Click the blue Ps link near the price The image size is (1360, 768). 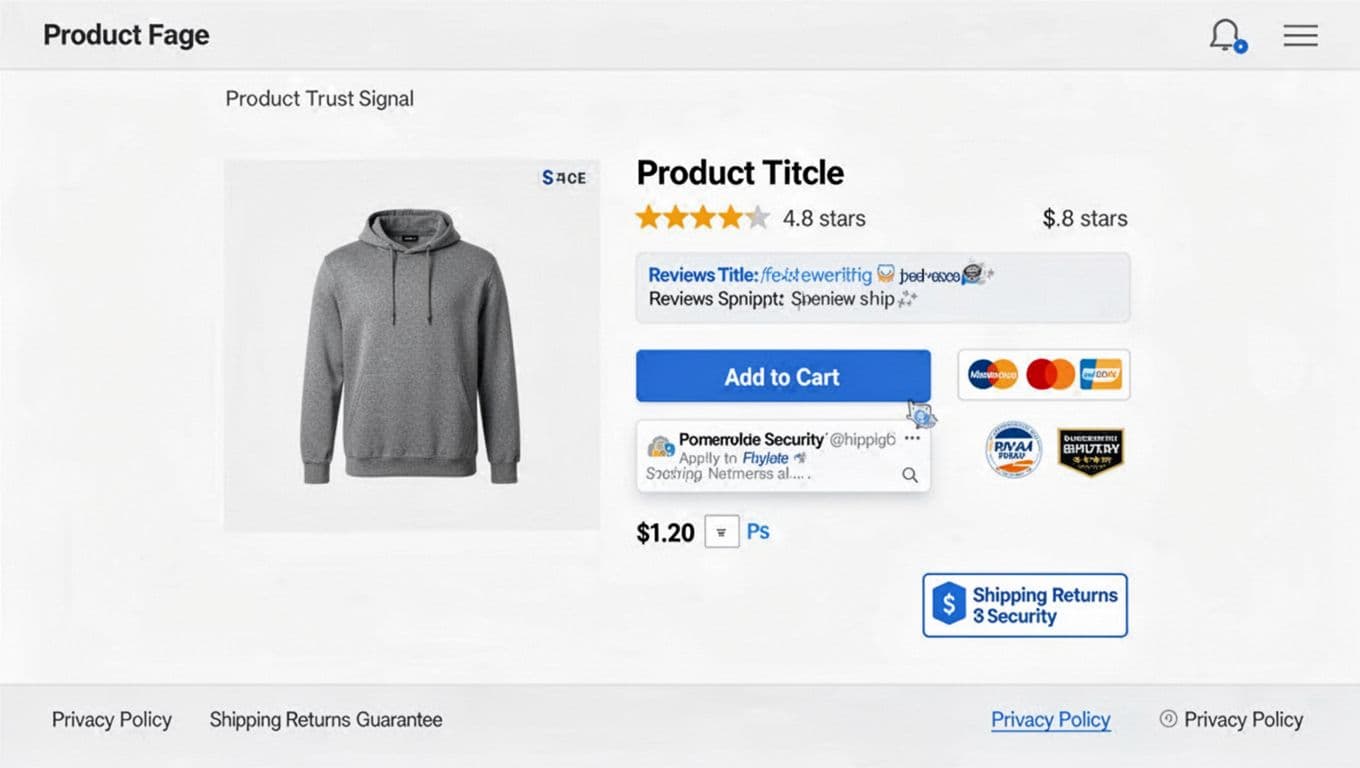pos(757,531)
